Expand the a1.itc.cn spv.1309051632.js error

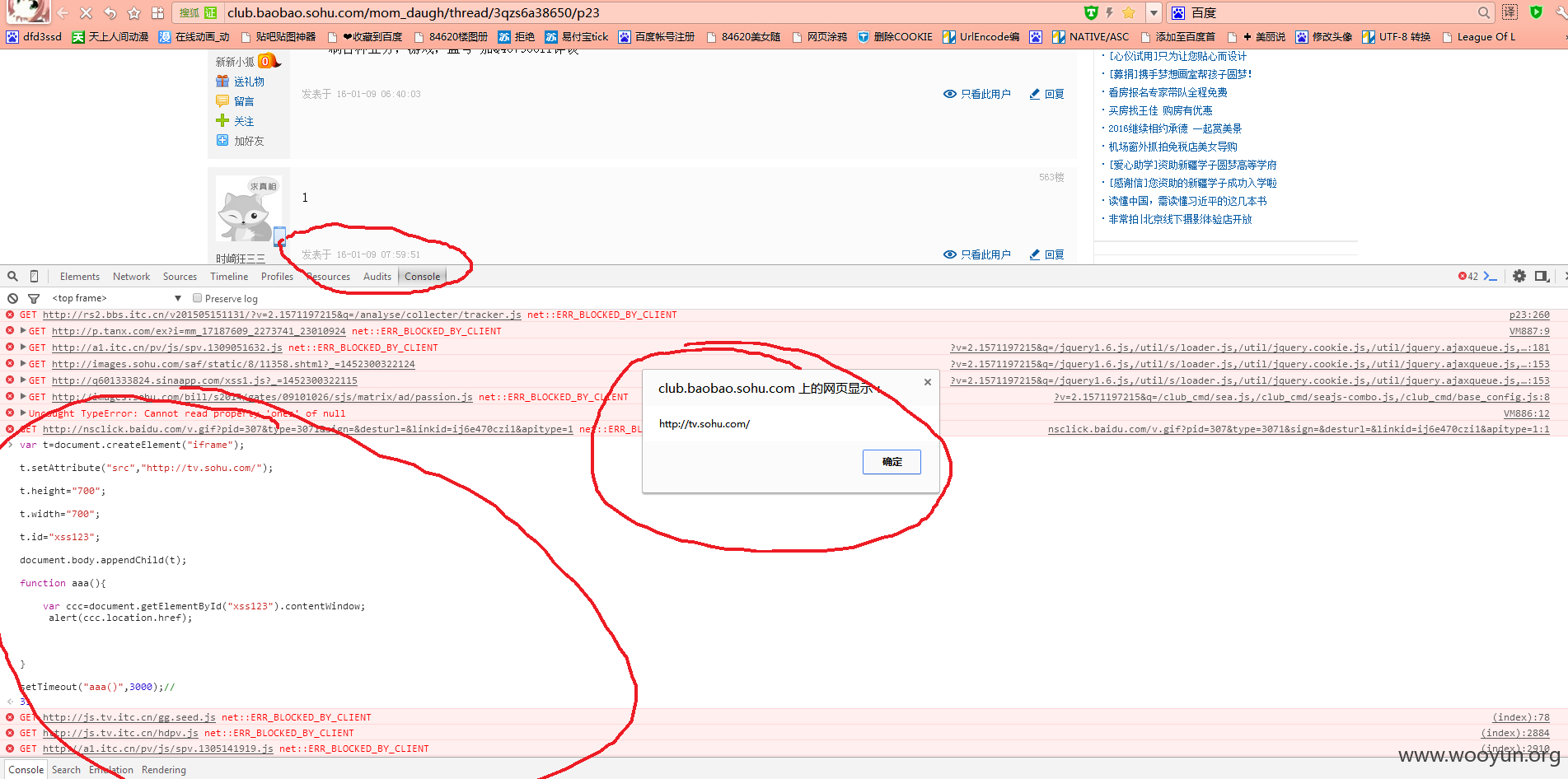pos(23,348)
